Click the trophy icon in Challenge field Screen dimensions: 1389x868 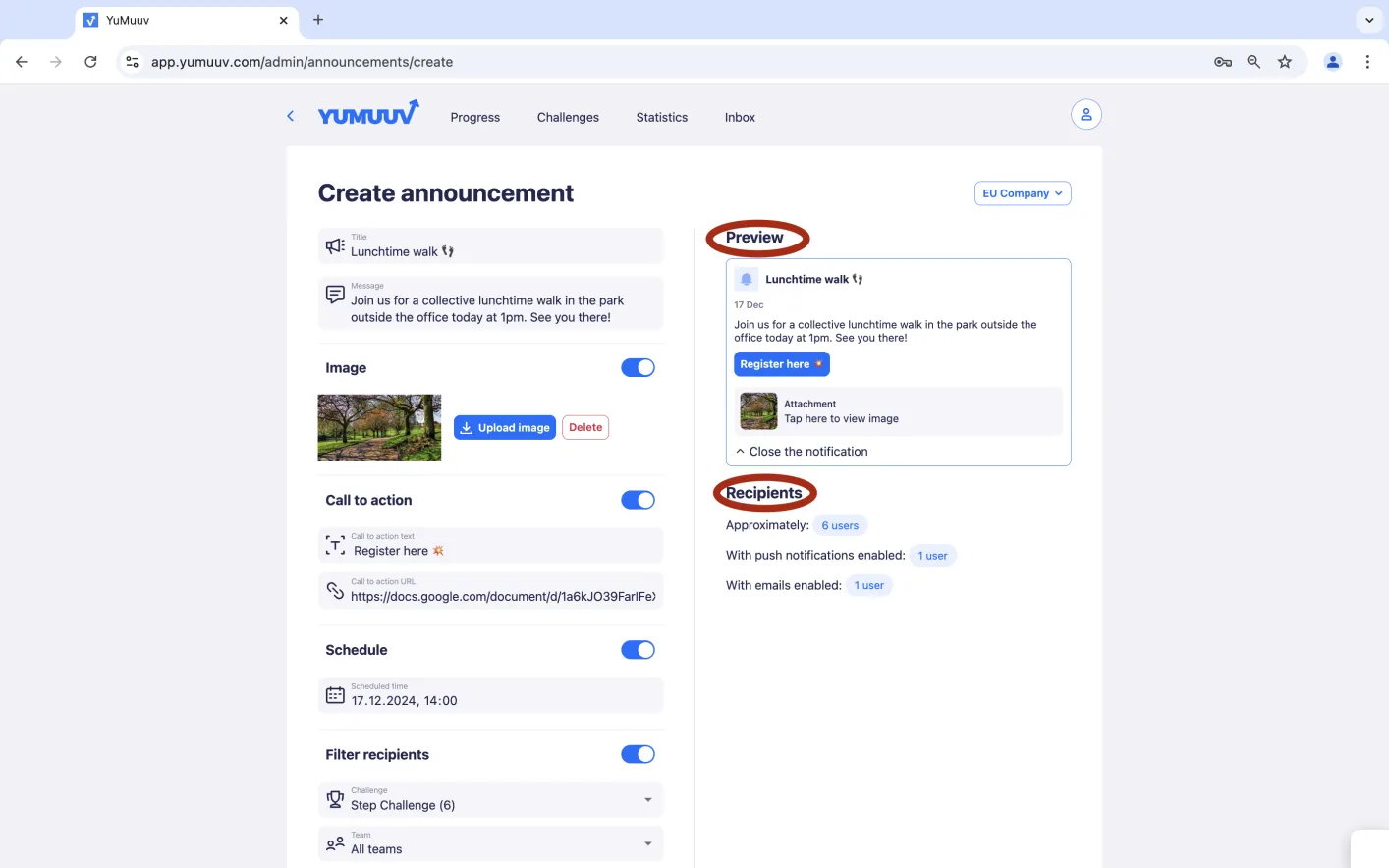[335, 799]
